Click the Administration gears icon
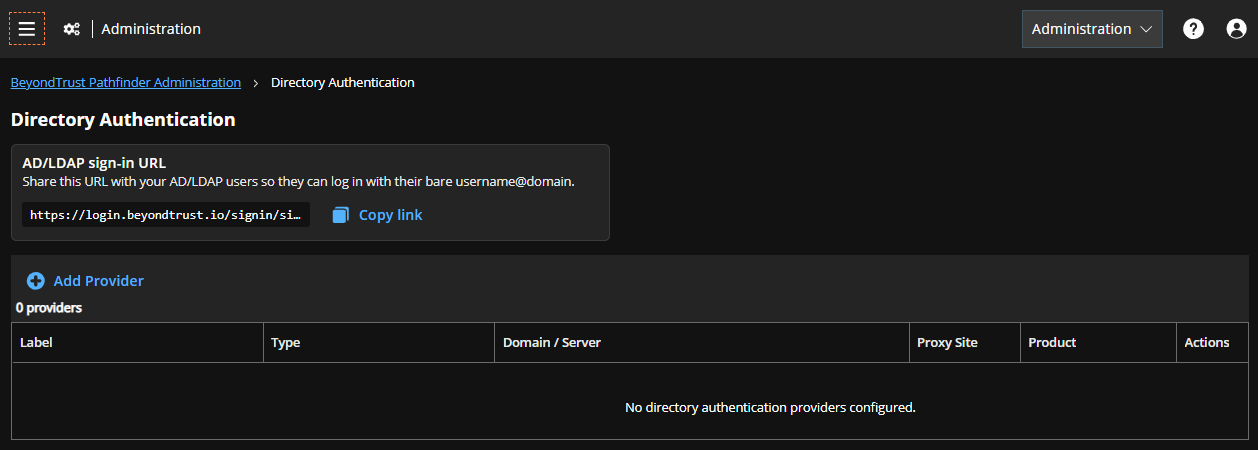1258x450 pixels. click(x=72, y=29)
